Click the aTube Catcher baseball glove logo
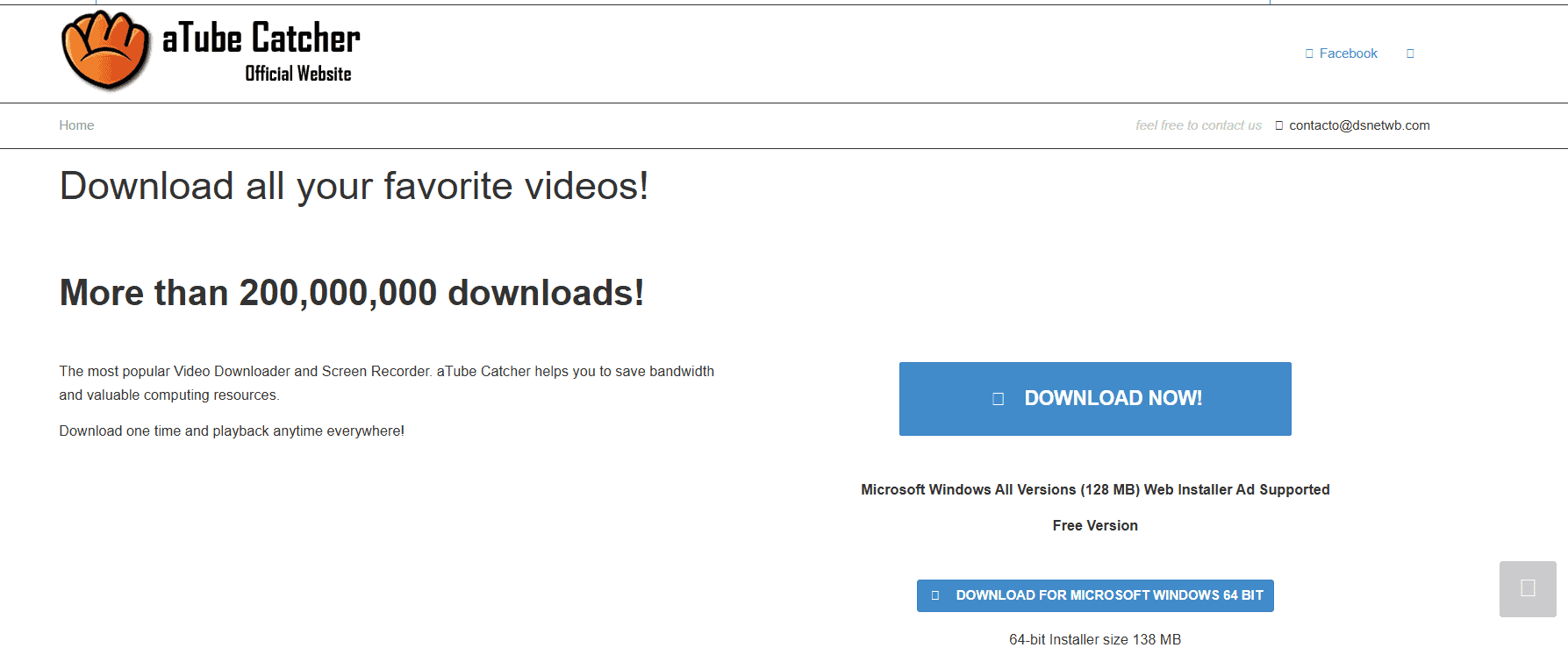 coord(105,51)
